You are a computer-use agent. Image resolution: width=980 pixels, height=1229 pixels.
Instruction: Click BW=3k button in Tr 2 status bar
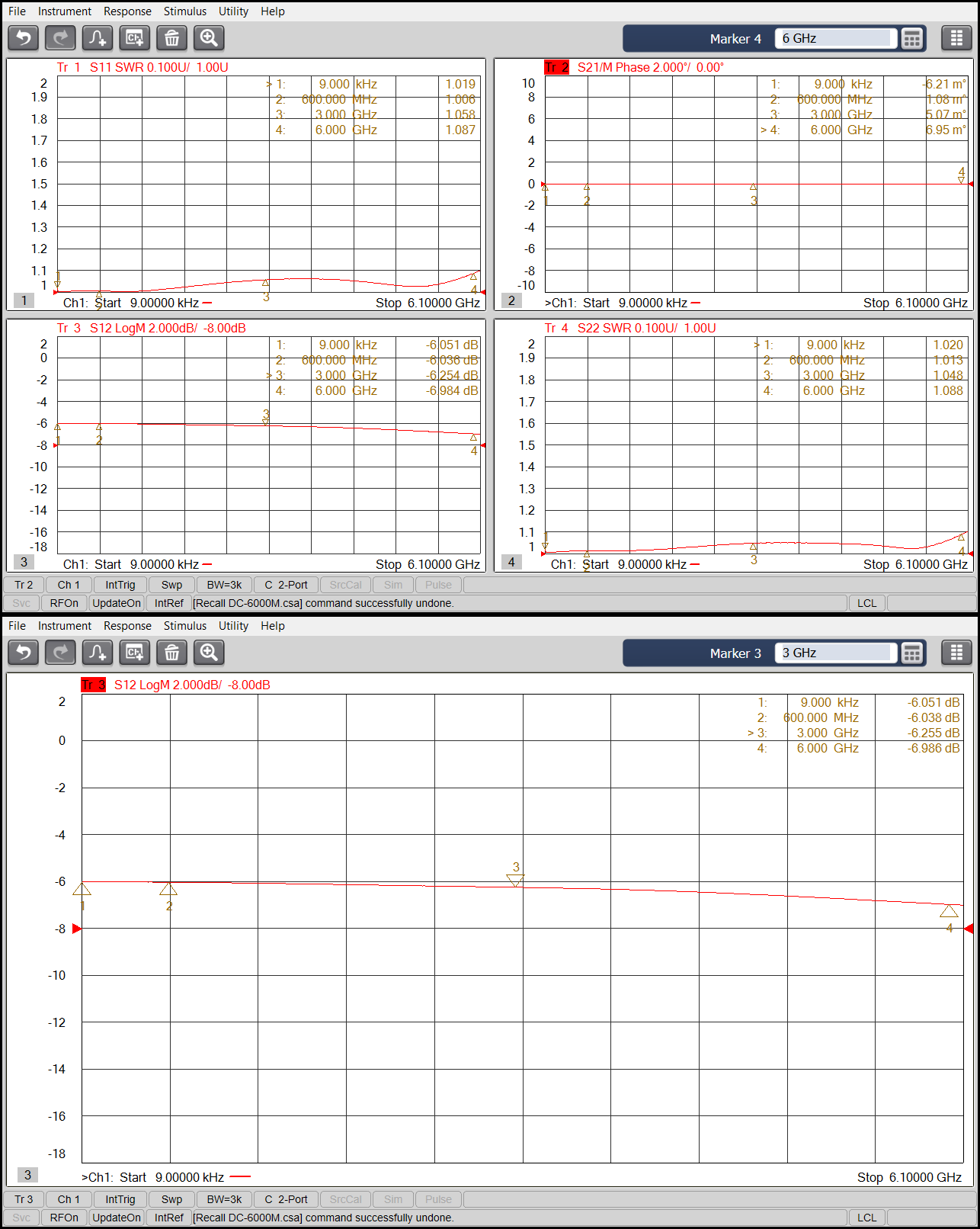pos(224,585)
